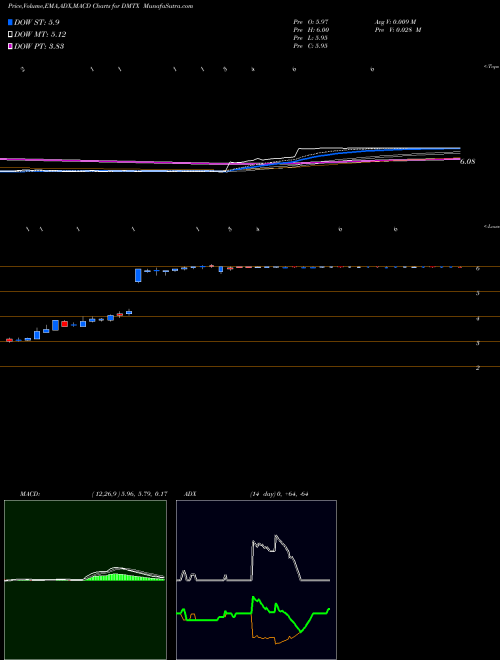500x660 pixels.
Task: Click the '<Lows' marker label
Action: pyautogui.click(x=491, y=226)
